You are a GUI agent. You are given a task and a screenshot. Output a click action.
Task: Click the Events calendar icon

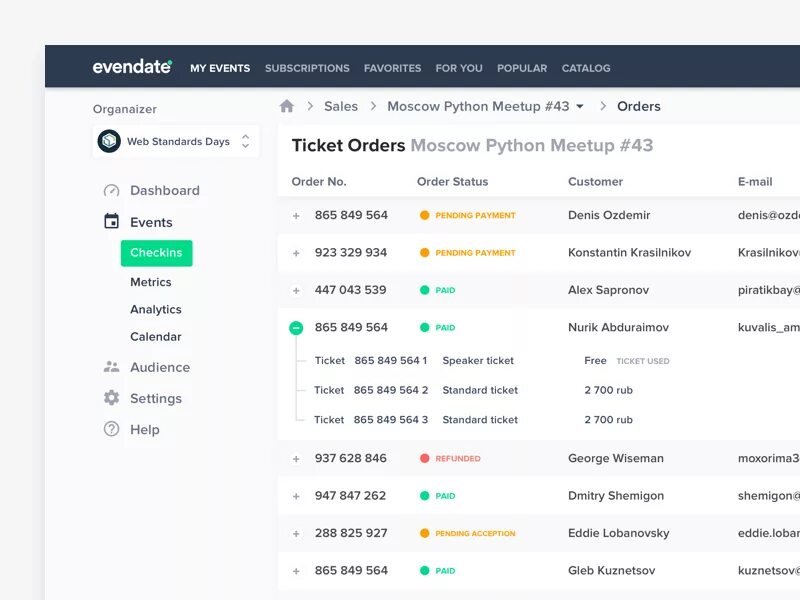110,221
